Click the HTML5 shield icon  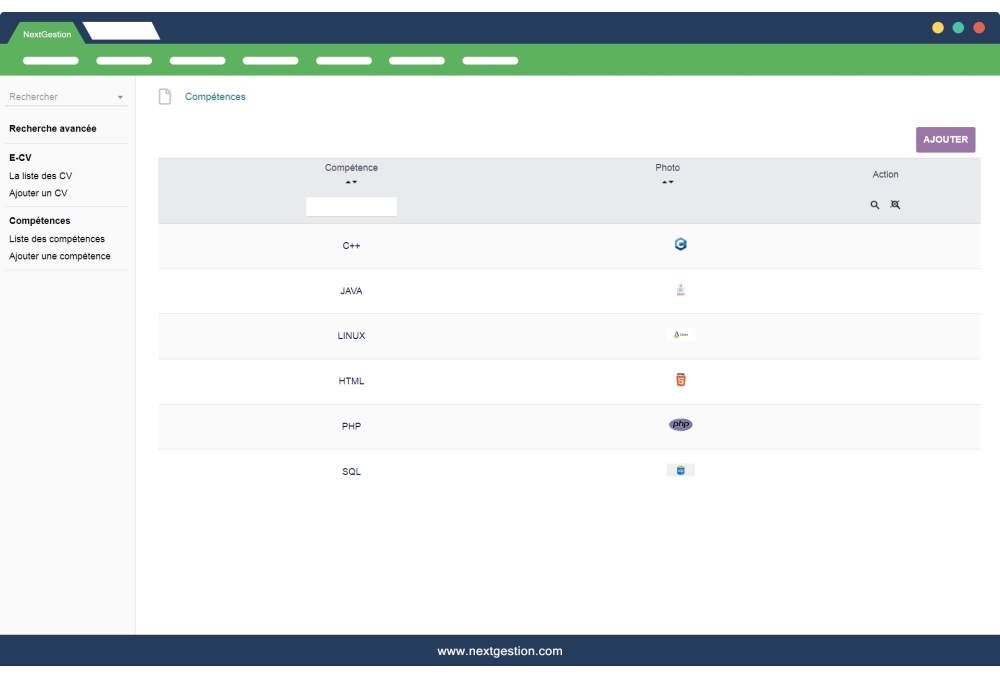679,380
